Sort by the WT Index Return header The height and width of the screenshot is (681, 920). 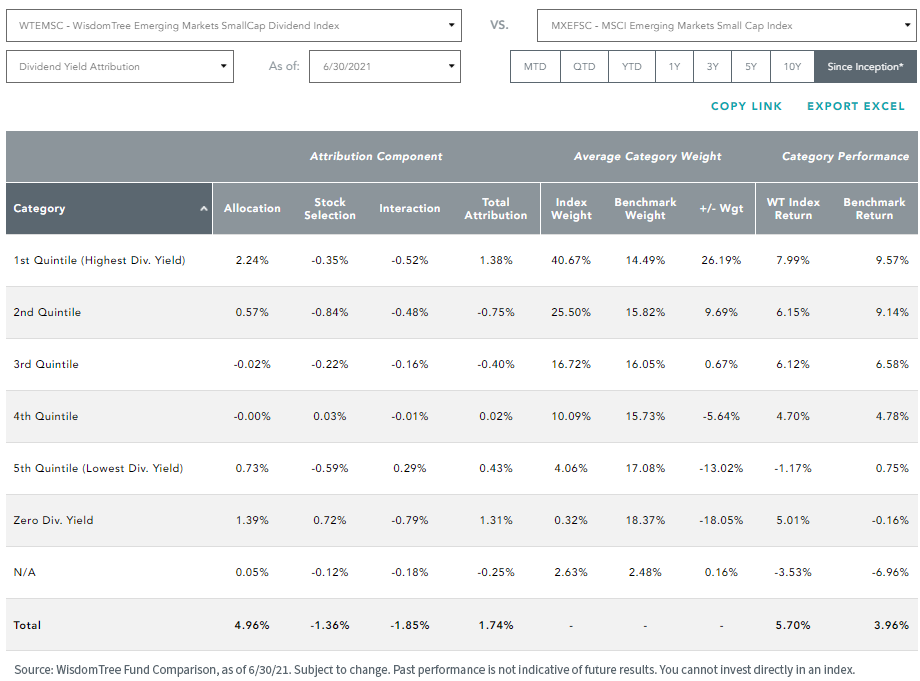[x=793, y=209]
